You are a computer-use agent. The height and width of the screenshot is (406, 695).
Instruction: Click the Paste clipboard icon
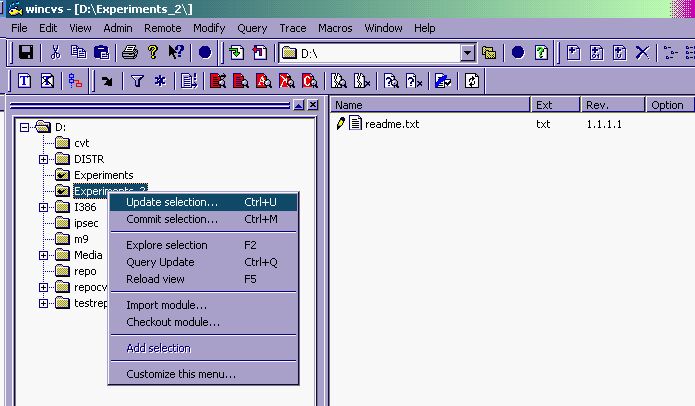click(101, 52)
